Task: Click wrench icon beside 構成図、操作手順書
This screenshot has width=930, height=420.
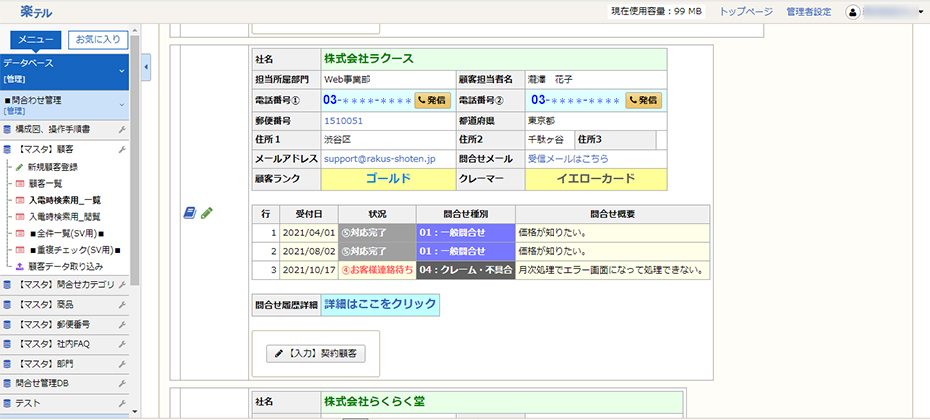Action: 122,130
